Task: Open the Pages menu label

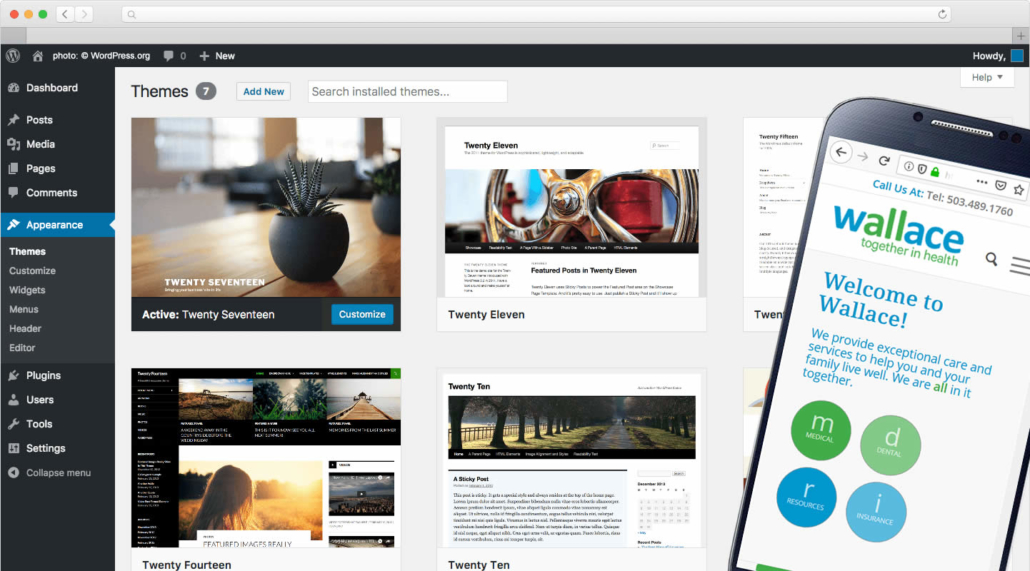Action: (x=41, y=168)
